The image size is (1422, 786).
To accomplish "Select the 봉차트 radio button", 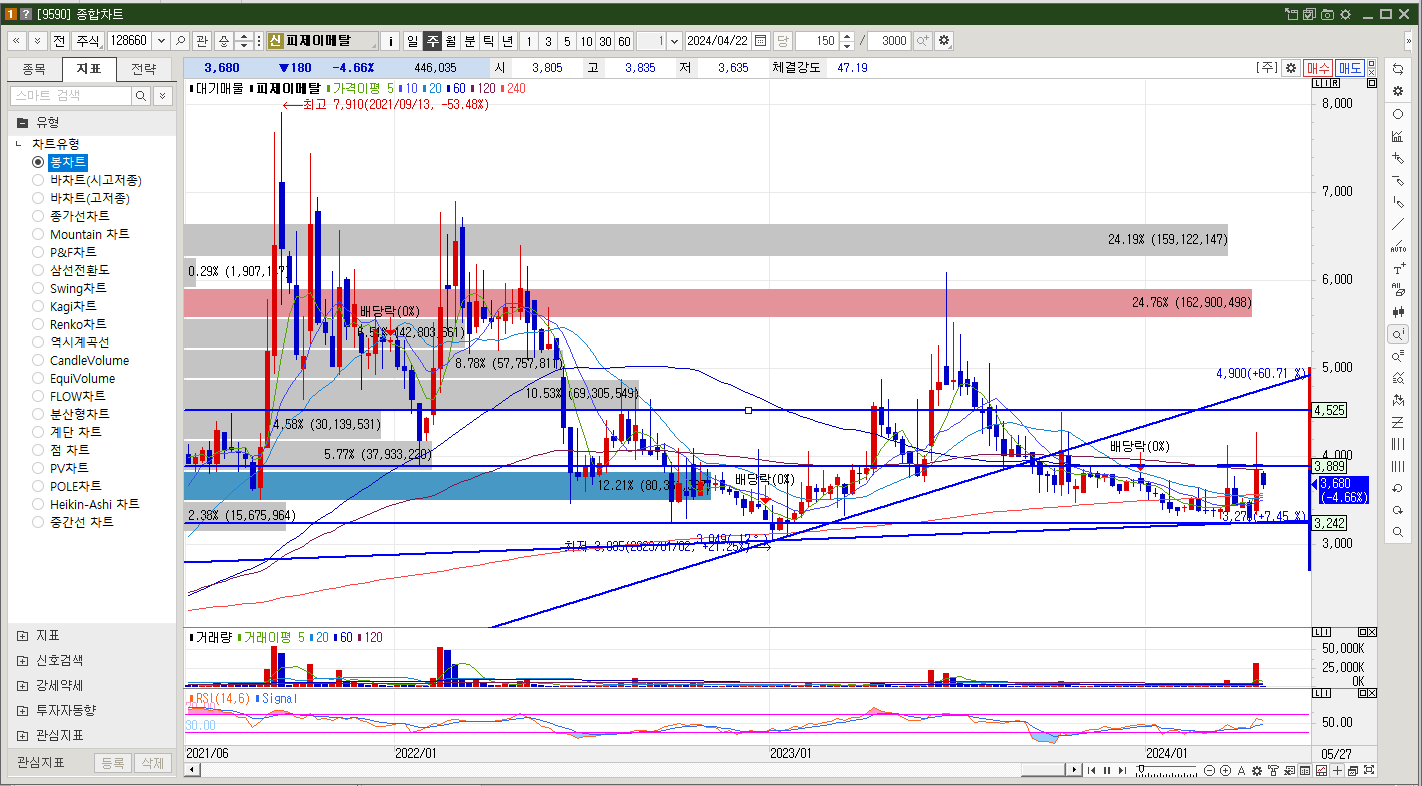I will pos(38,162).
